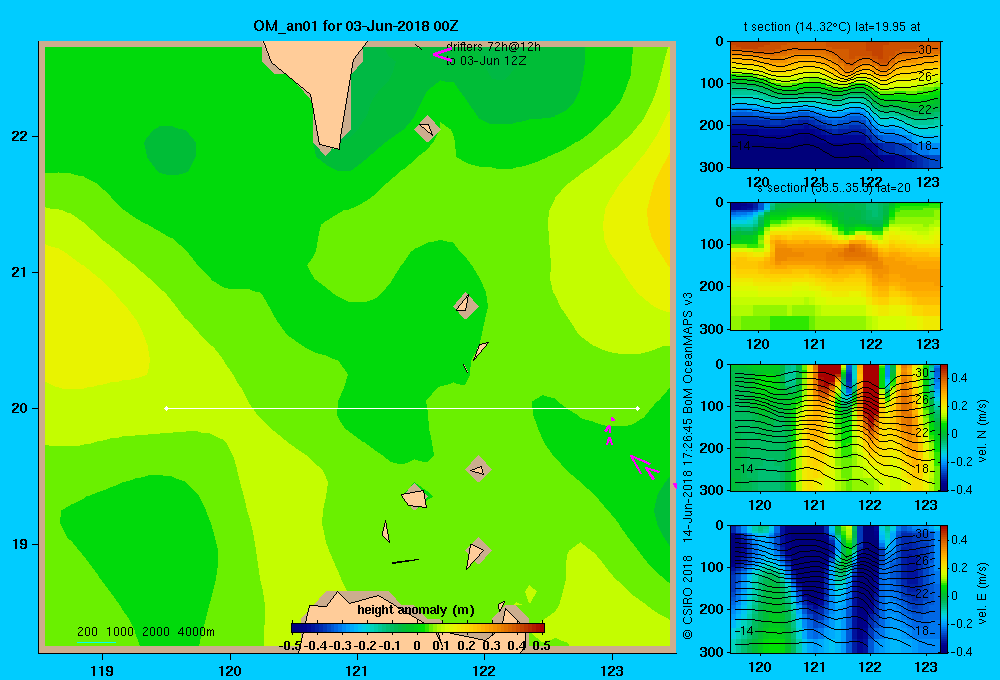This screenshot has width=1000, height=680.
Task: Click the vel. E color scale bar
Action: [945, 589]
